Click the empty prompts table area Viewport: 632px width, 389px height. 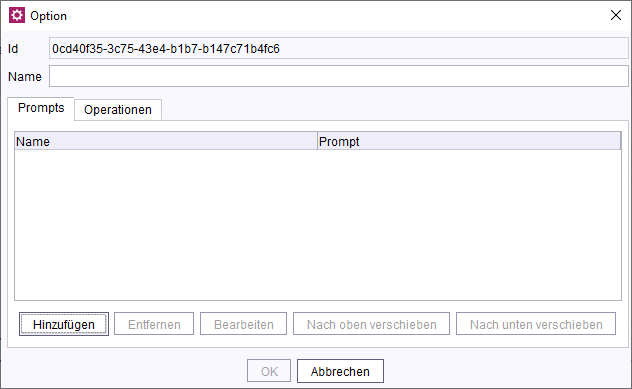point(318,225)
